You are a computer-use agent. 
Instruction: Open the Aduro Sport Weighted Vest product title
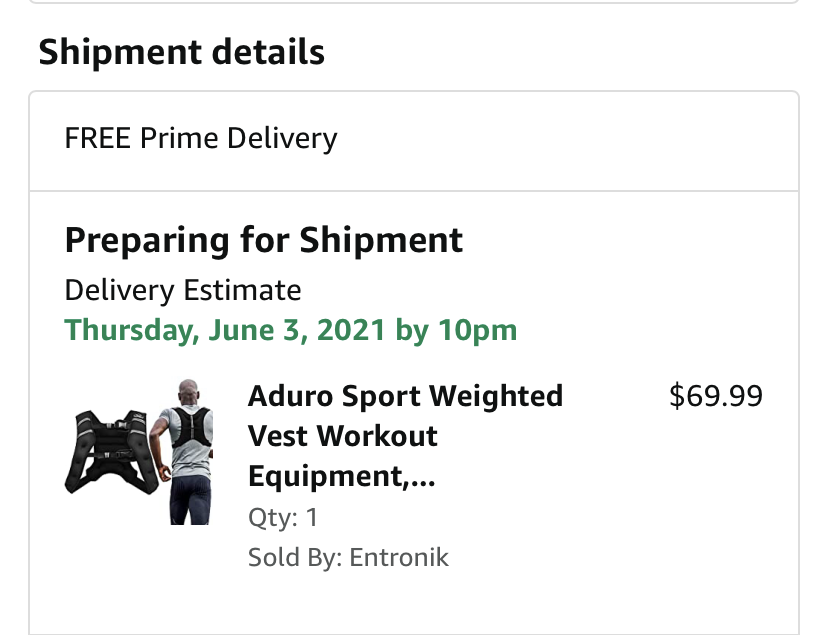click(405, 436)
